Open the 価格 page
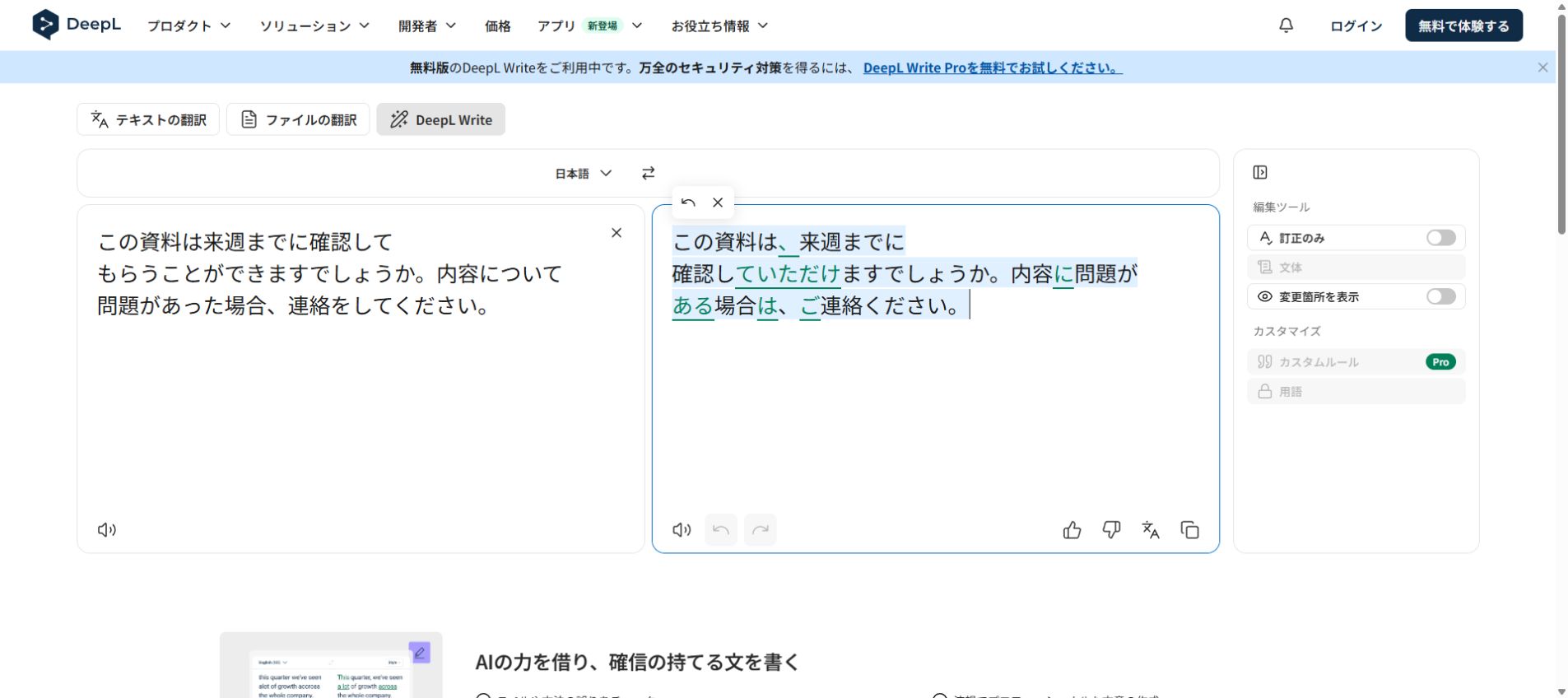Screen dimensions: 1568x698 [x=498, y=26]
